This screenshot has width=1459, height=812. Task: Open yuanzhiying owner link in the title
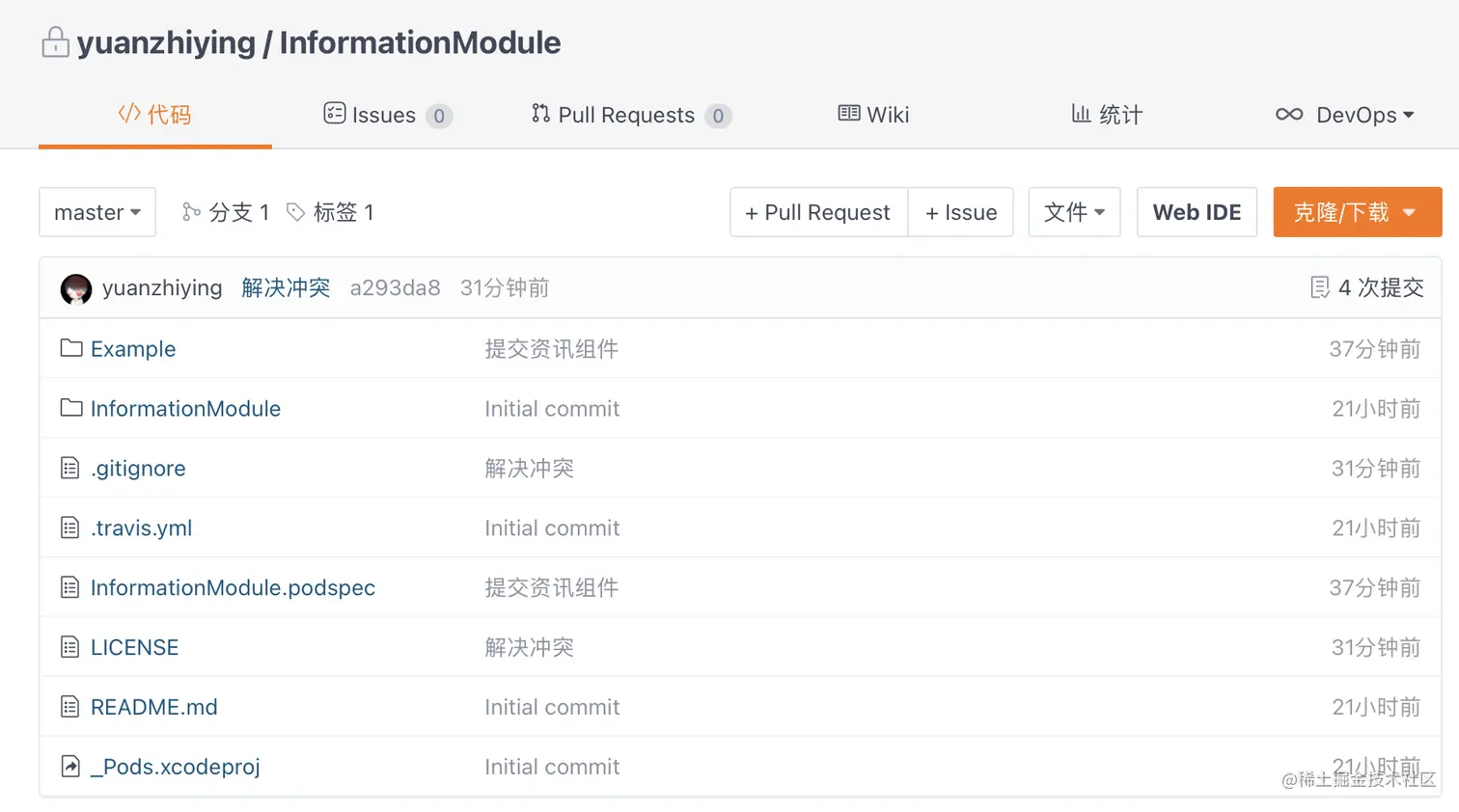(x=166, y=42)
